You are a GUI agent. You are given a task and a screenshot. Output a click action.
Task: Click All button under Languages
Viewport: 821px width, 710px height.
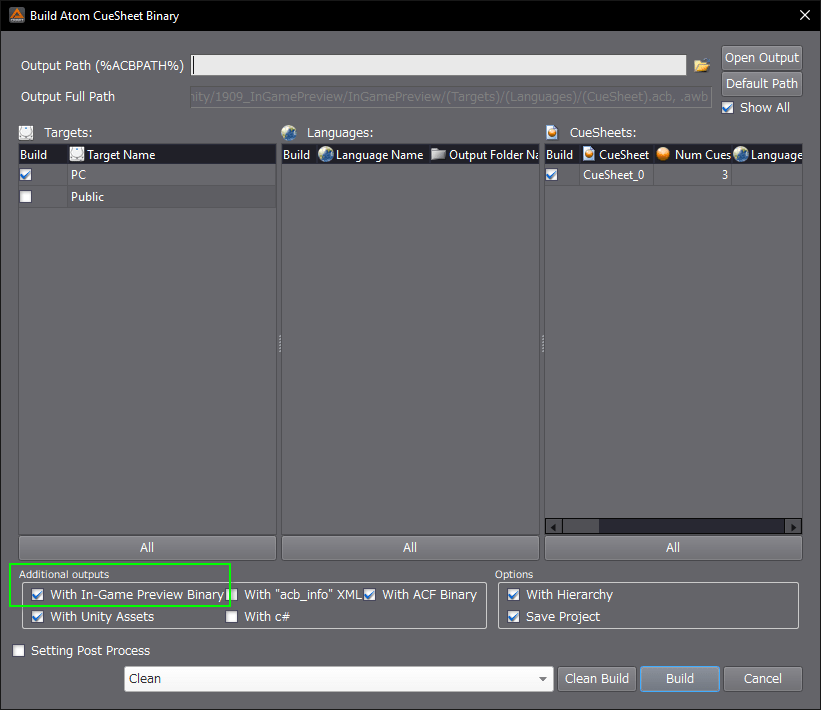[410, 548]
